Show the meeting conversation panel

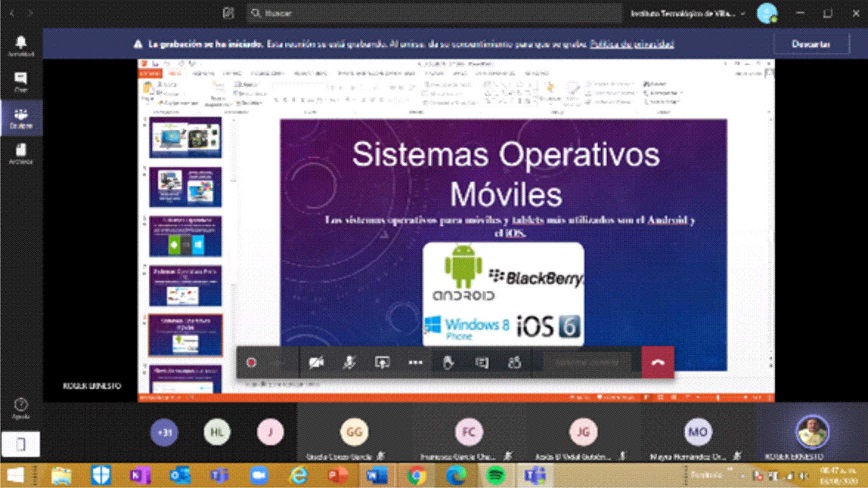[482, 362]
